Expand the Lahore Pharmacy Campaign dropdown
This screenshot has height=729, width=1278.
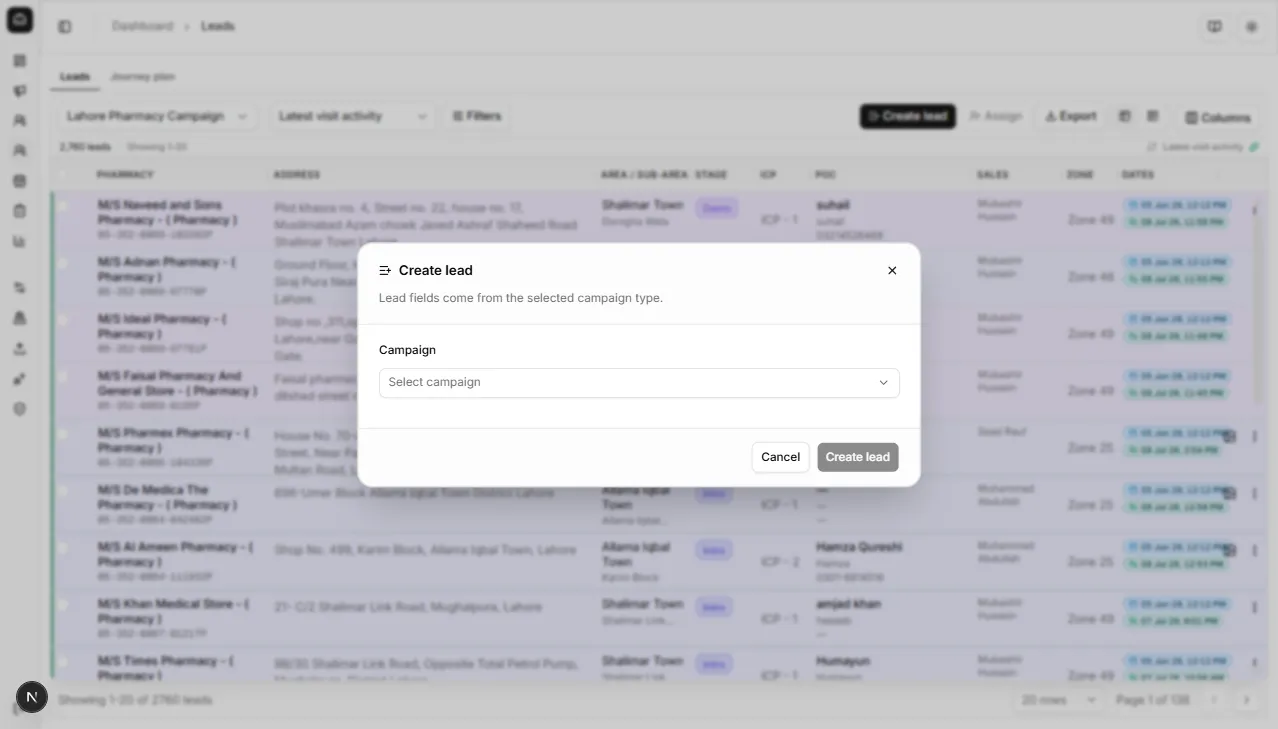[x=156, y=116]
